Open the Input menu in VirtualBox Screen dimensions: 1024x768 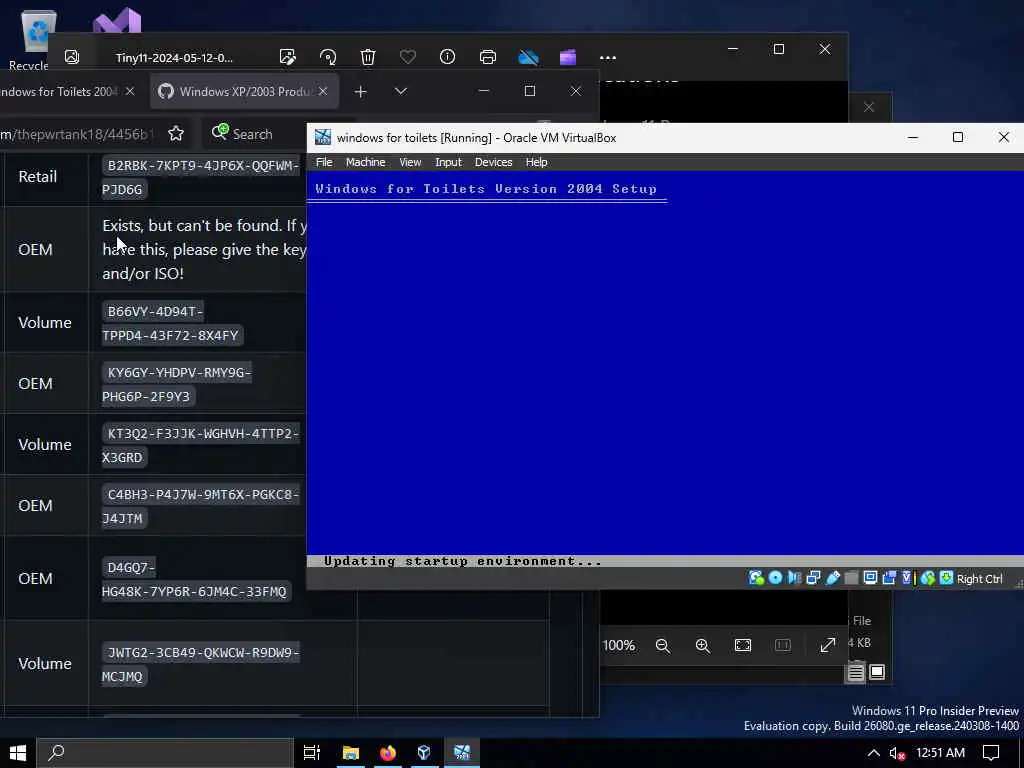click(x=448, y=162)
